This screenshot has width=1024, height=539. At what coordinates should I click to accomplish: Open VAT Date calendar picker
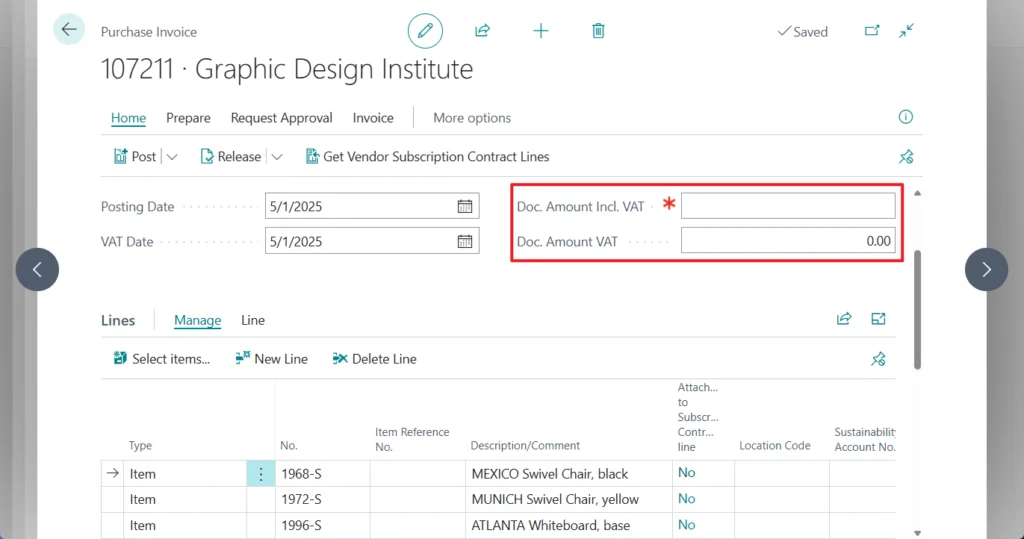(465, 241)
